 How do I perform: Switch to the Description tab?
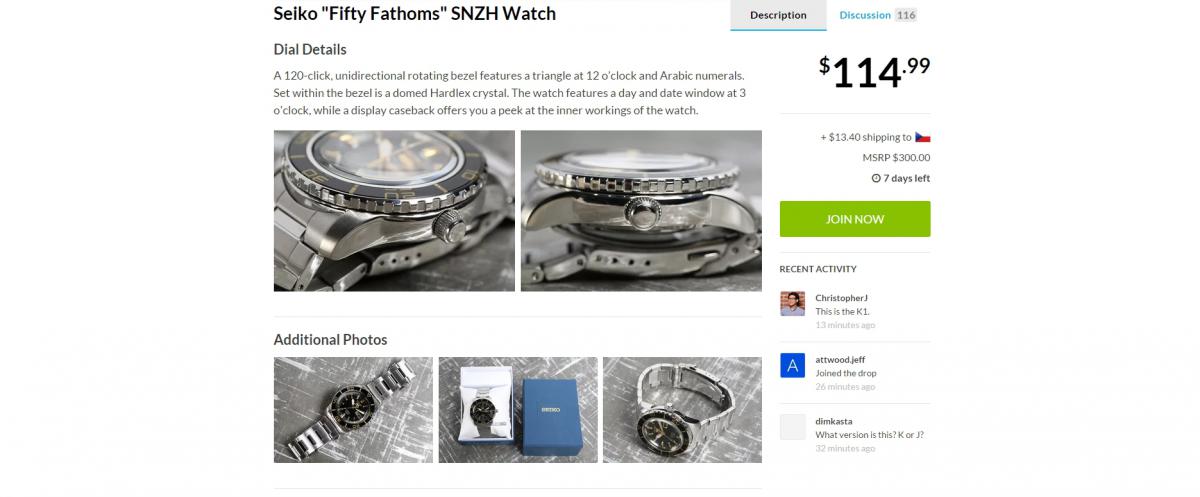778,15
